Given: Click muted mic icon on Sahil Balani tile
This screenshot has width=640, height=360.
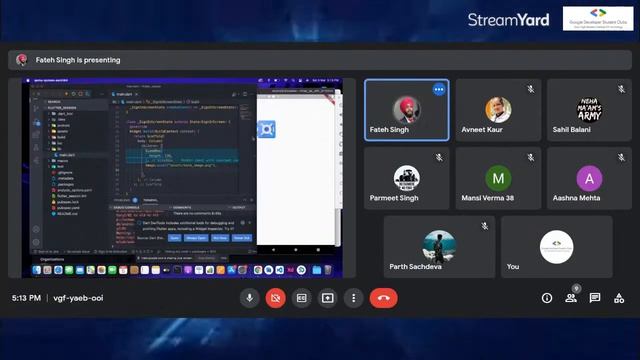Looking at the screenshot, I should (621, 89).
